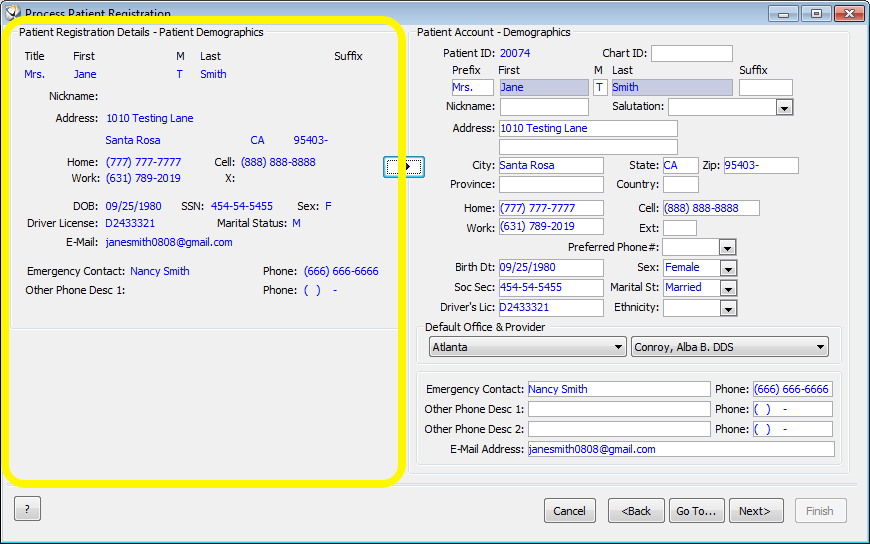Open the Conroy, Alba B. DDS provider dropdown
Viewport: 870px width, 544px height.
click(x=730, y=347)
